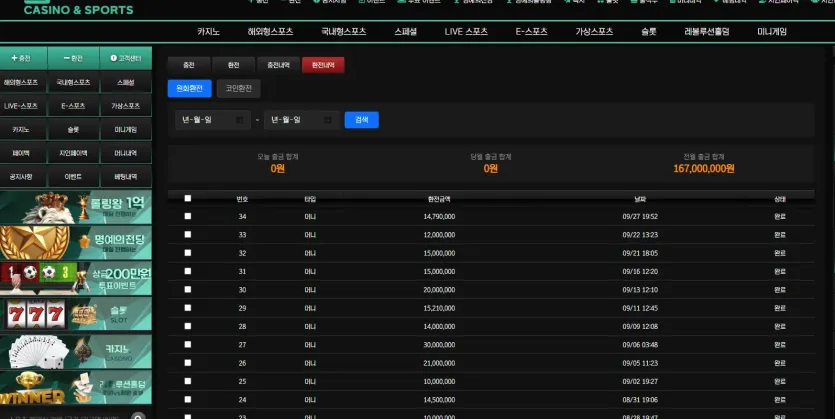Open the 777 슬롯 SLOT banner
Image resolution: width=835 pixels, height=419 pixels.
[x=76, y=314]
